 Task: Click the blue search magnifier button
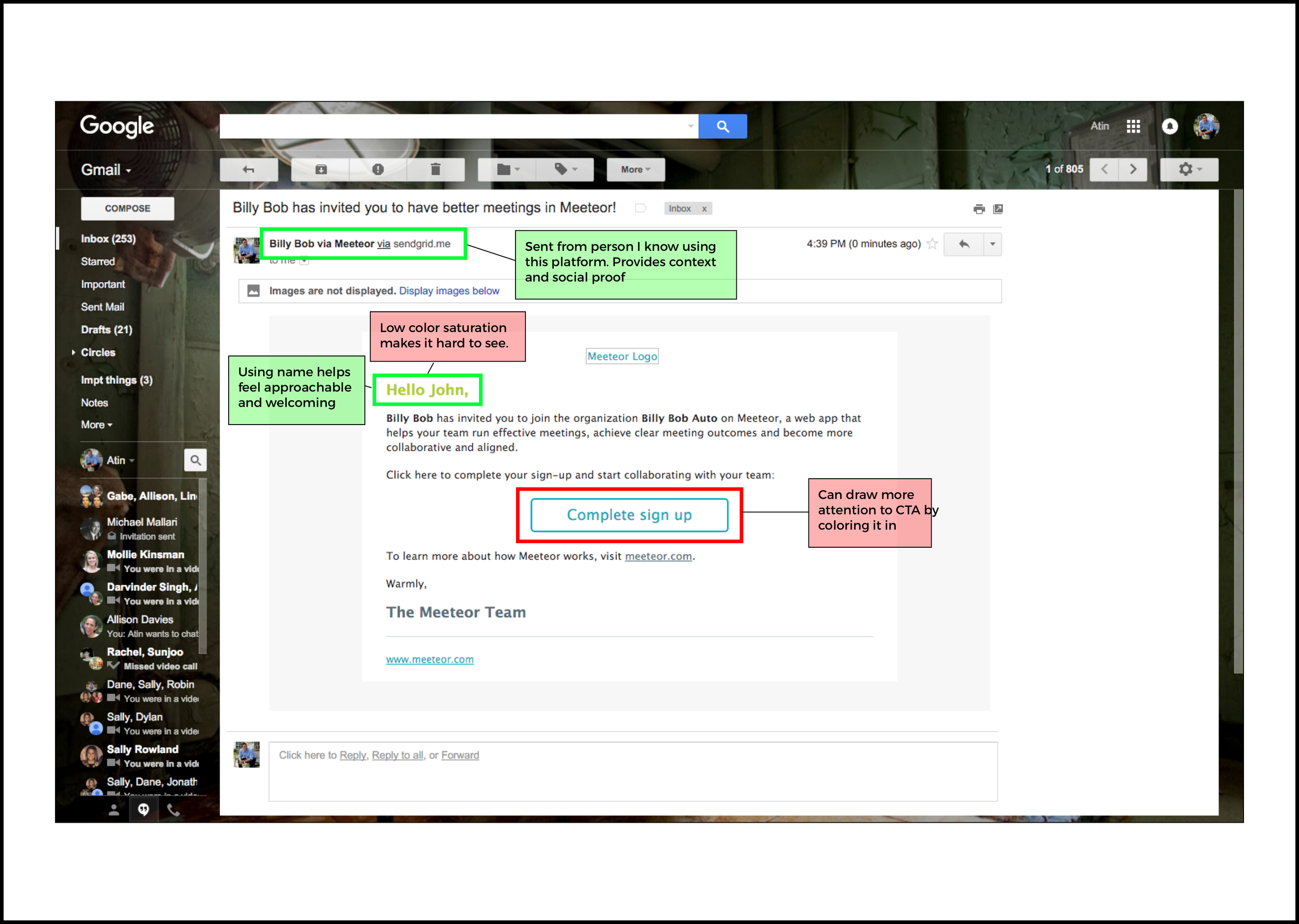pos(722,126)
